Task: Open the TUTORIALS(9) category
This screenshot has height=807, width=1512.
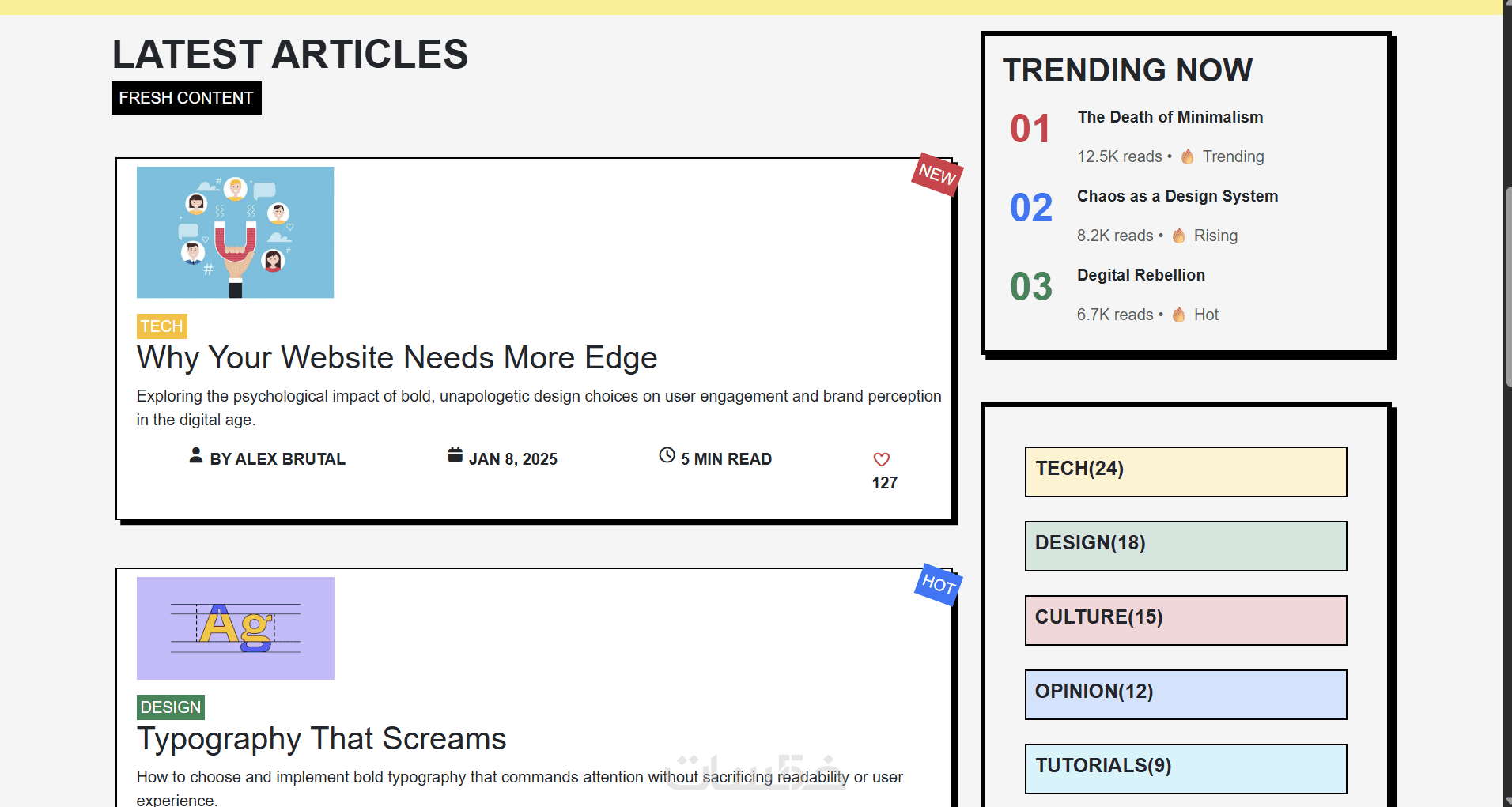Action: click(x=1185, y=769)
